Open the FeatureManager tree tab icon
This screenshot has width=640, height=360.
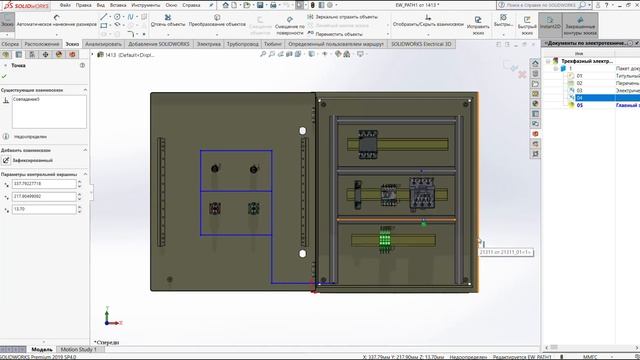point(6,54)
